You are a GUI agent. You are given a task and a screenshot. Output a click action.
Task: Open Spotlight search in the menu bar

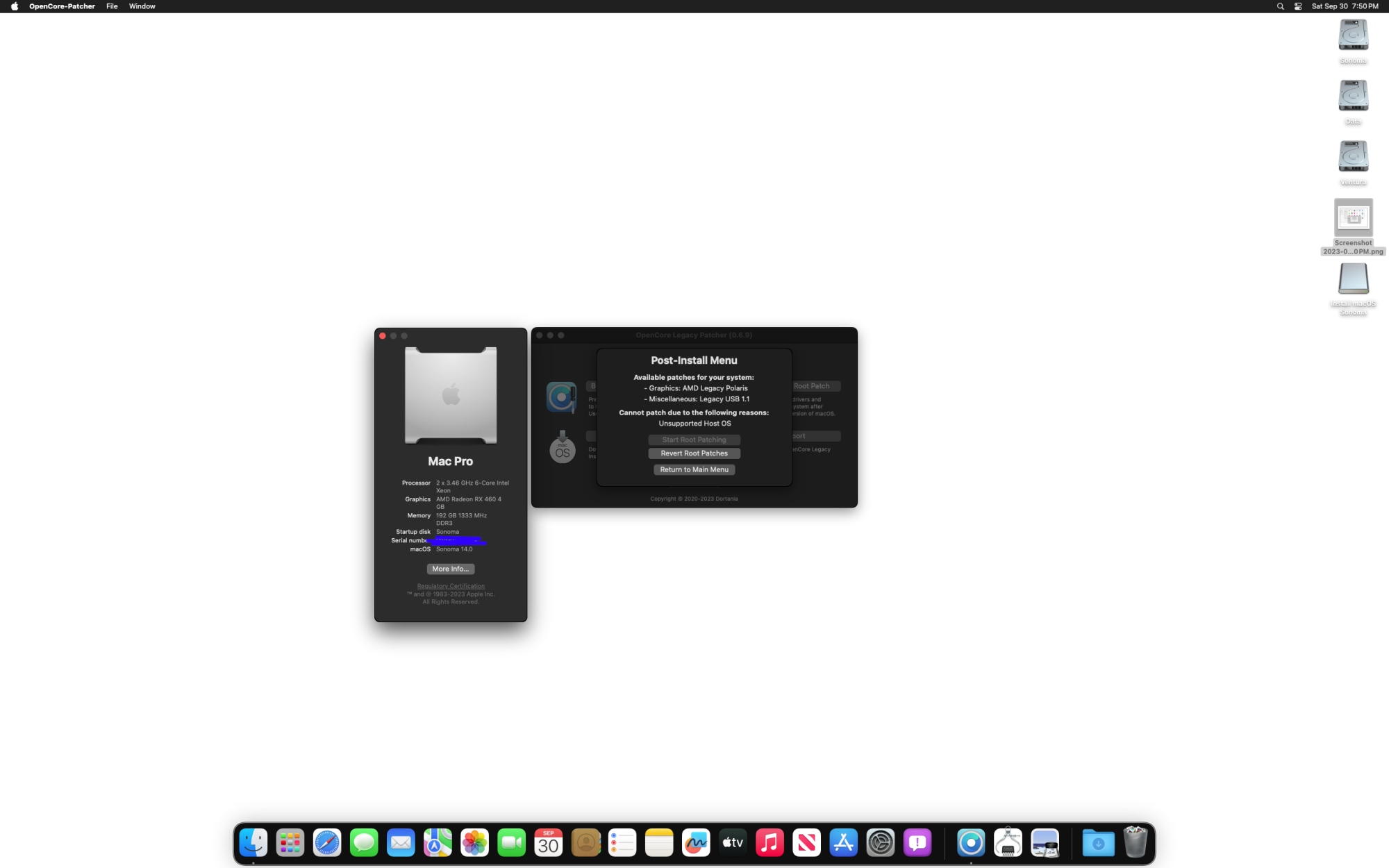[x=1280, y=6]
